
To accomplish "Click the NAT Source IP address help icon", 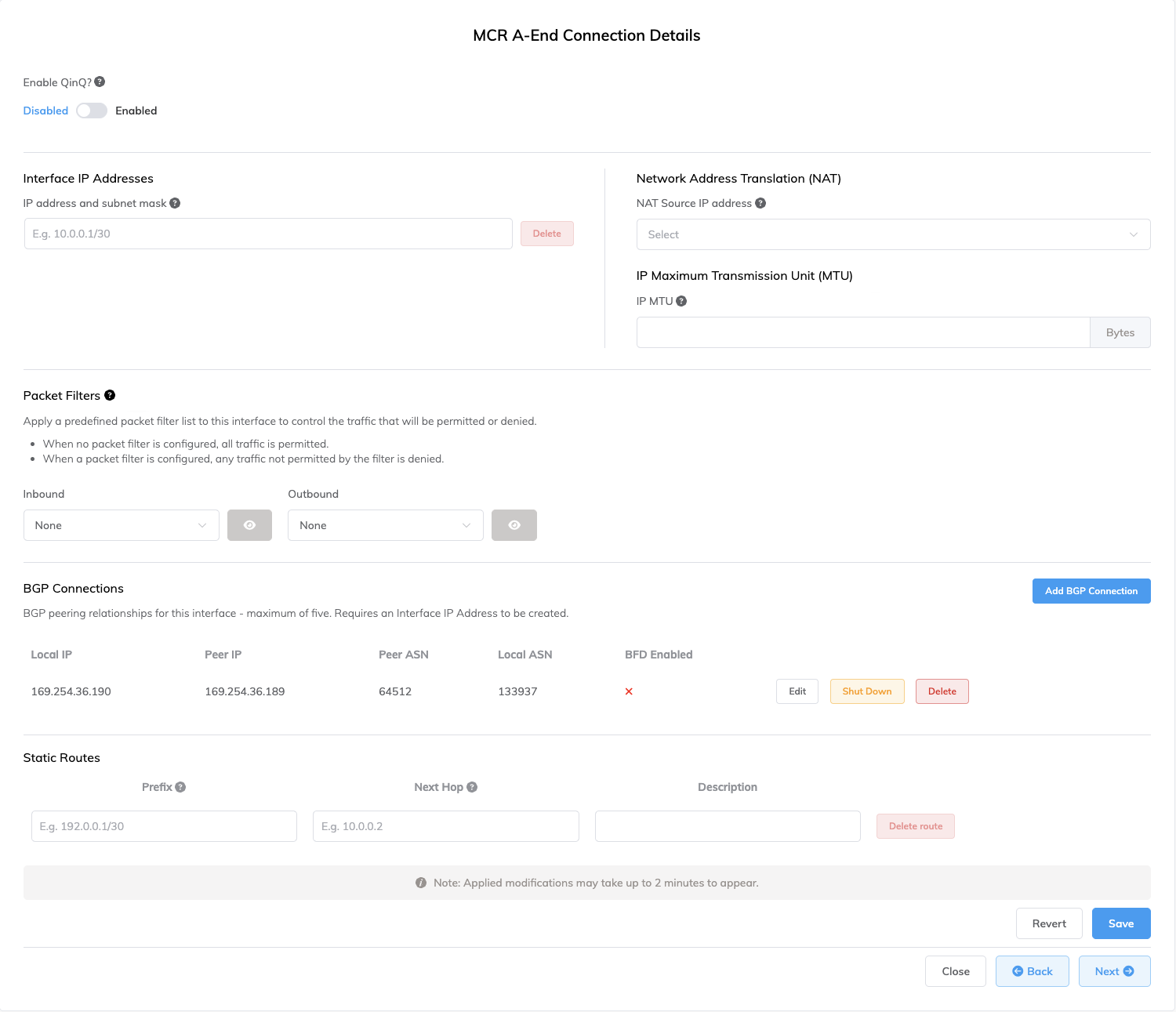I will pyautogui.click(x=760, y=203).
